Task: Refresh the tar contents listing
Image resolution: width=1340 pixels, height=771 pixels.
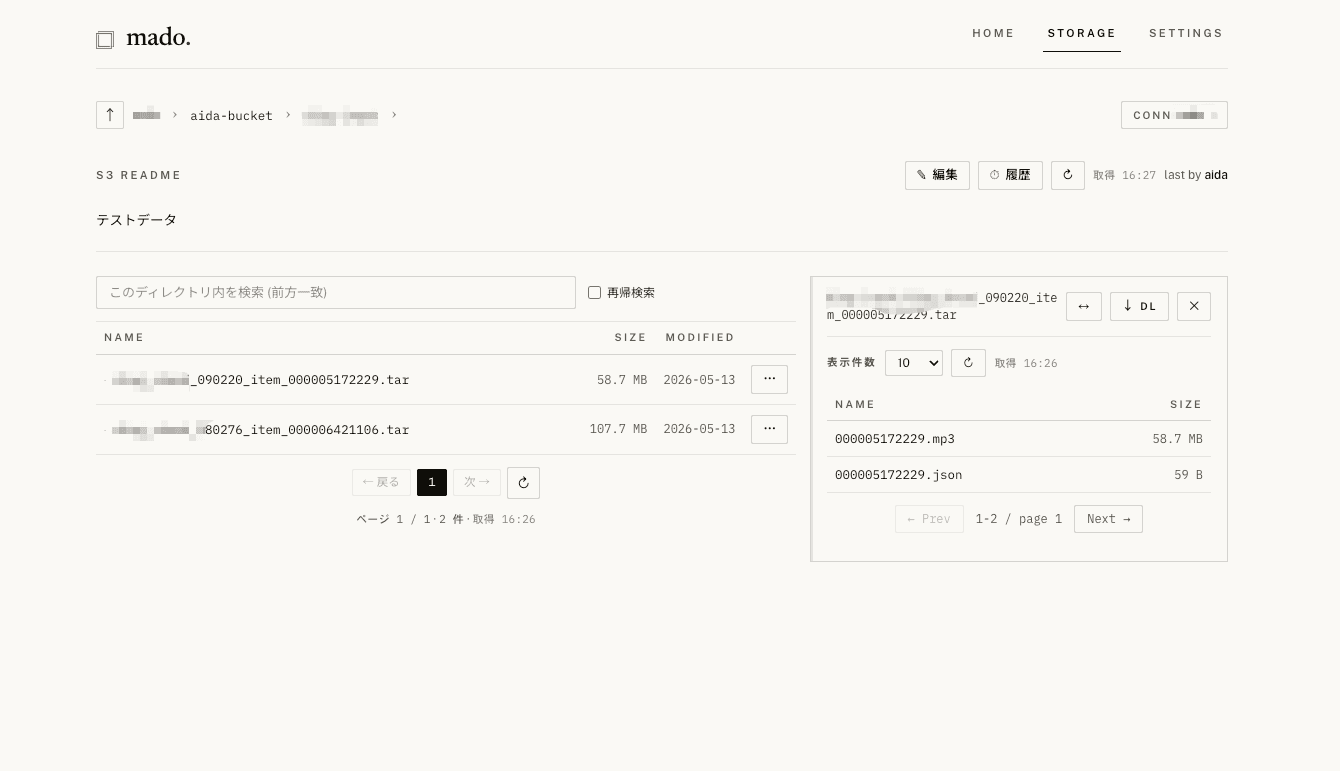Action: (968, 363)
